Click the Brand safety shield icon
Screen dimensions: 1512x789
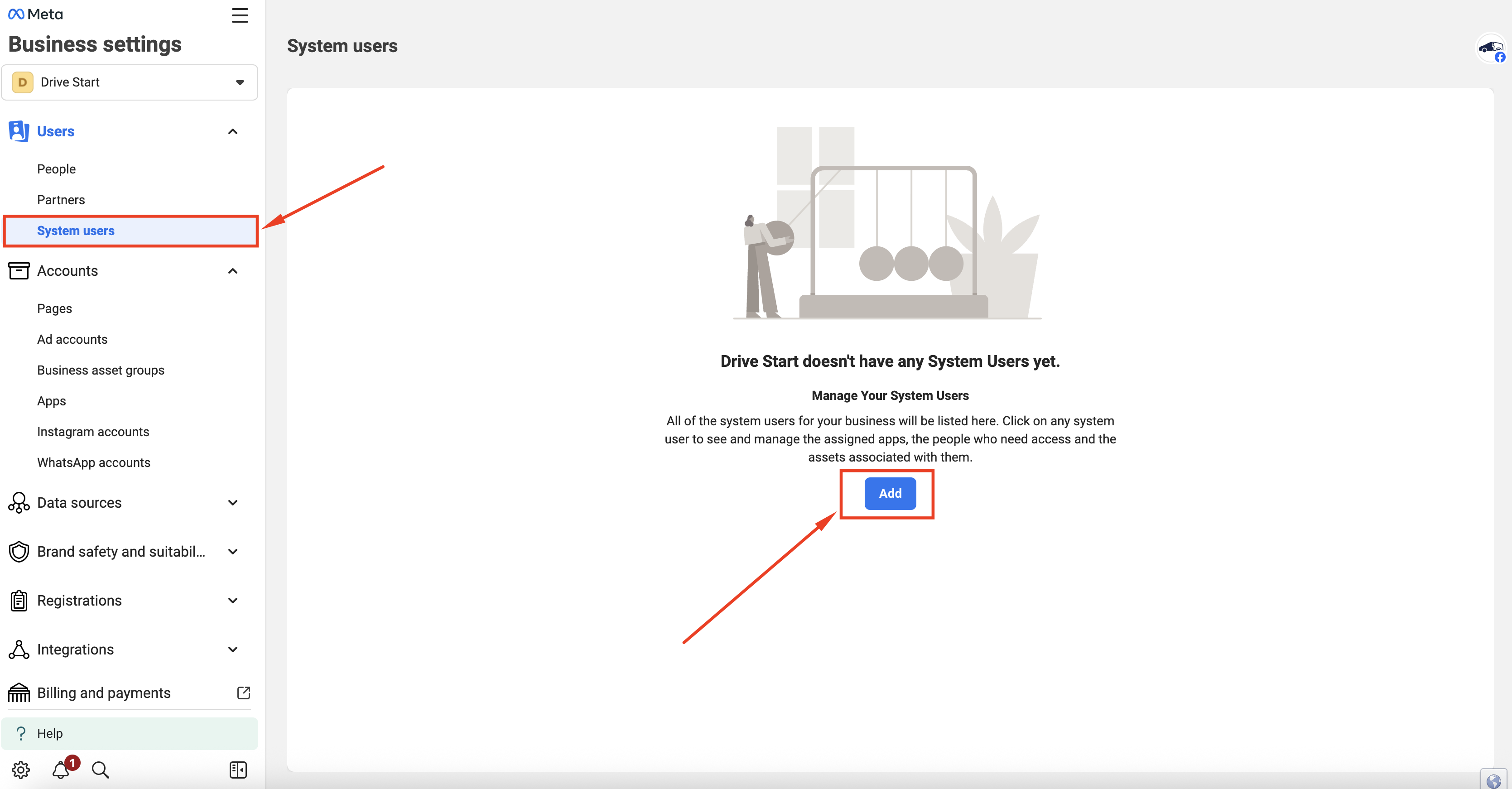(x=19, y=551)
